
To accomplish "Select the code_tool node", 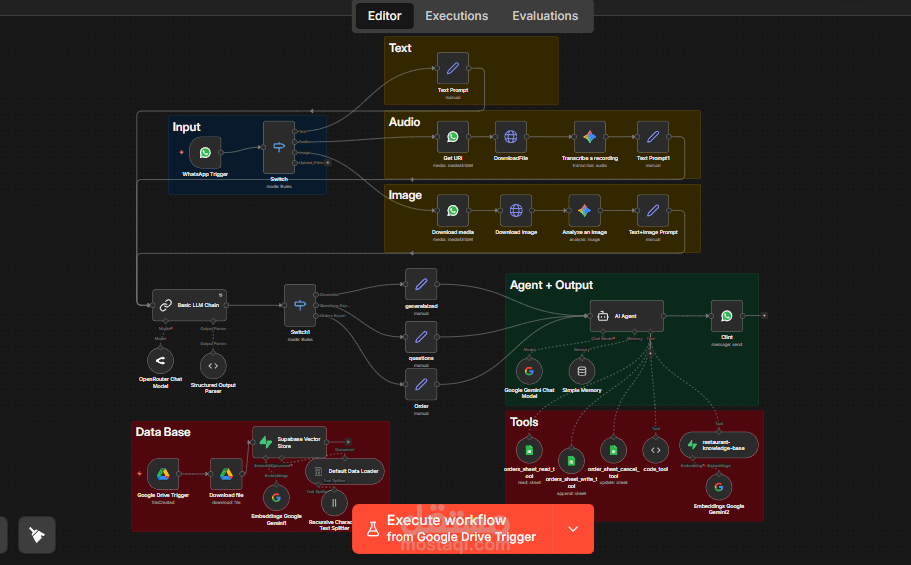I will pyautogui.click(x=656, y=450).
